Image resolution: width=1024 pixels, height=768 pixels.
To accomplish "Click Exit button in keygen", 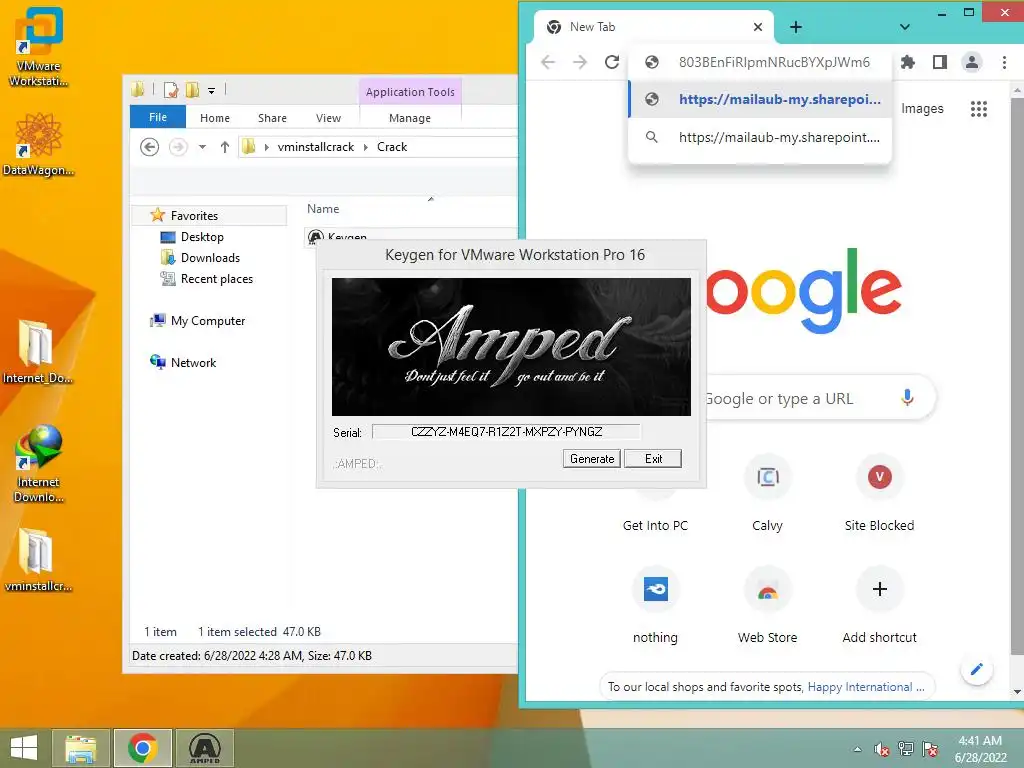I will [x=653, y=458].
